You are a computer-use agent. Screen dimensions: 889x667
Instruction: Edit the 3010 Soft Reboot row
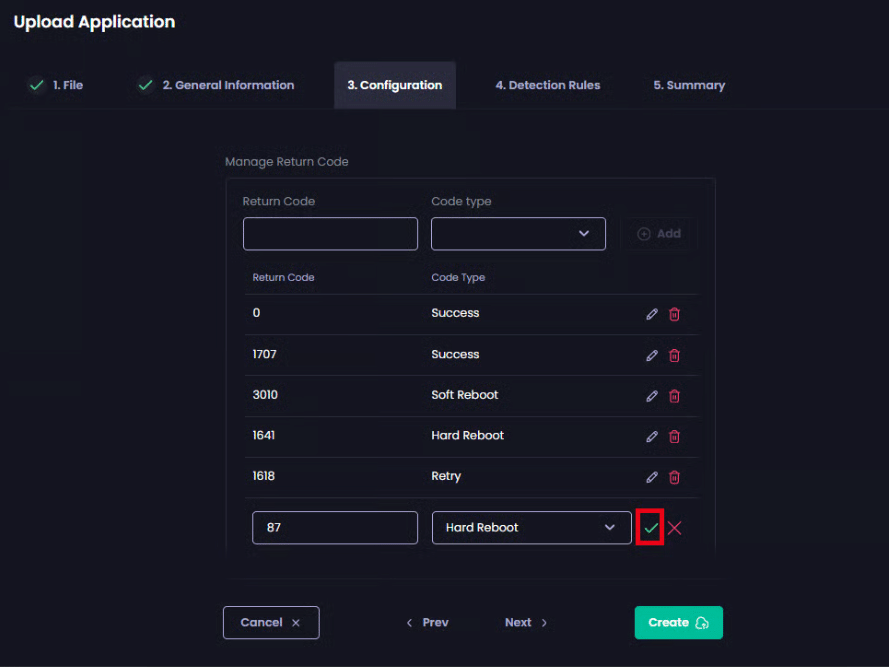pyautogui.click(x=652, y=396)
